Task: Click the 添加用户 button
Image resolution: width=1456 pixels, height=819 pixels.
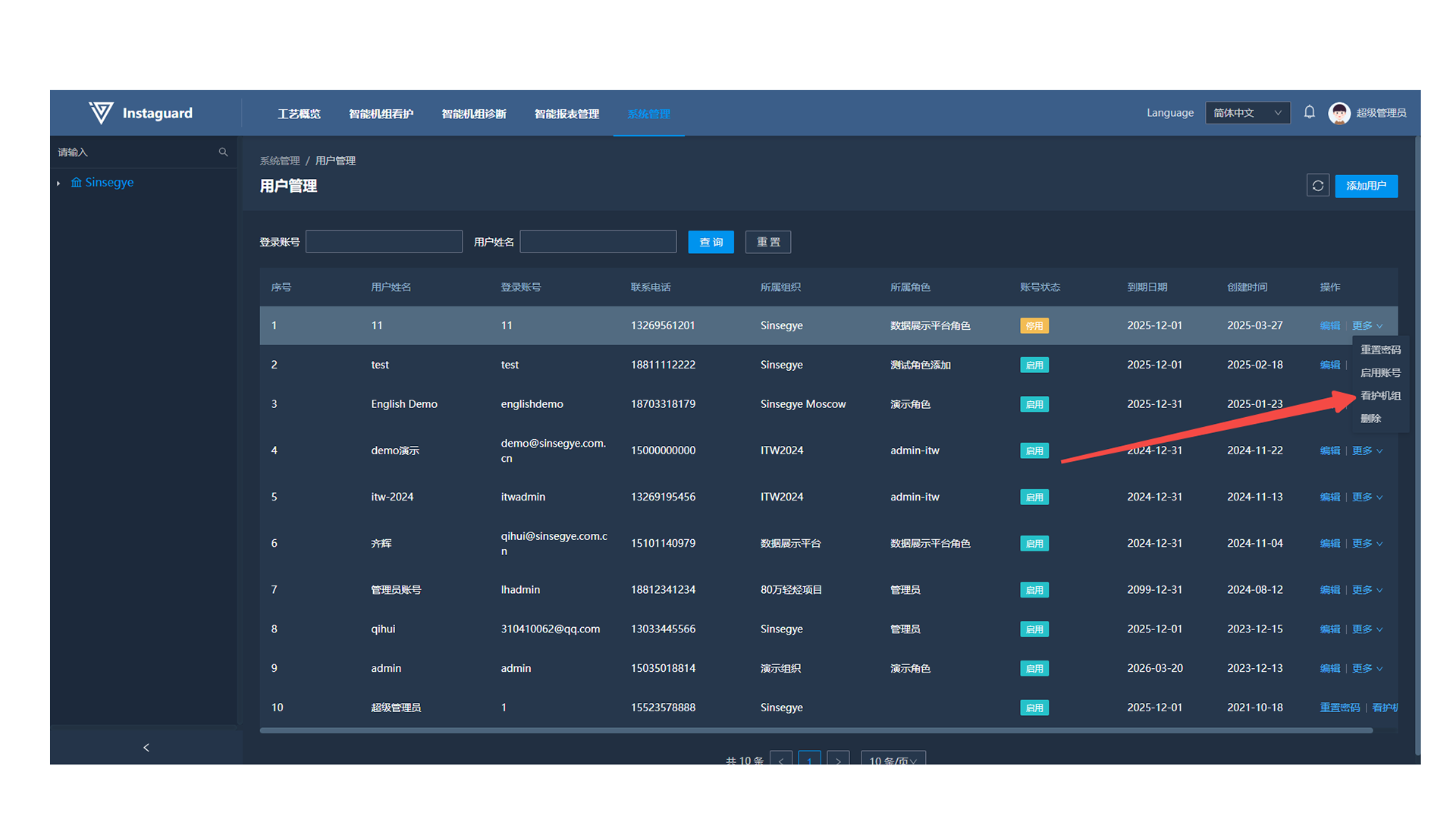Action: 1366,186
